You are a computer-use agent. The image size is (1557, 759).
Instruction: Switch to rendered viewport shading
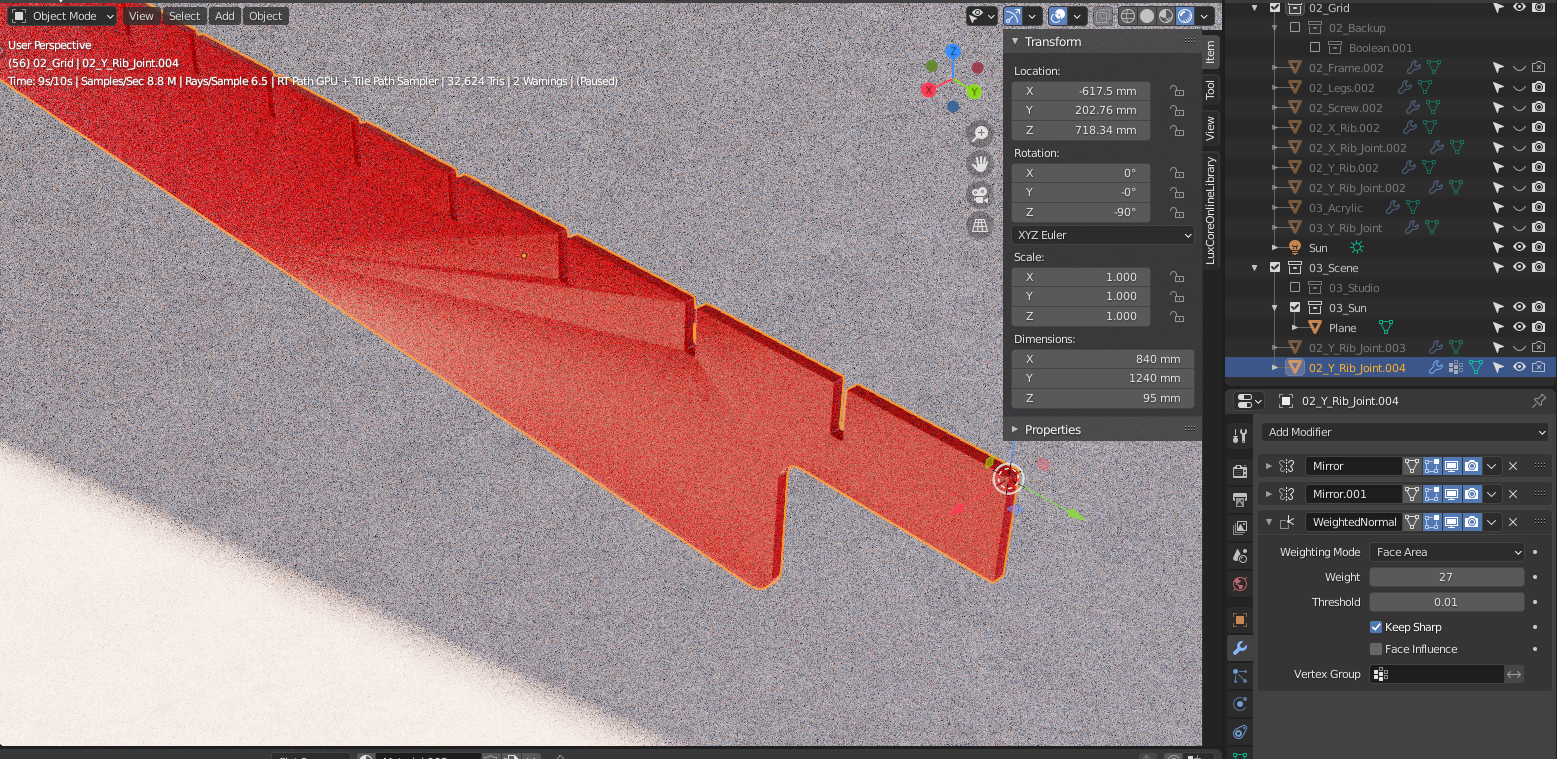[x=1185, y=16]
